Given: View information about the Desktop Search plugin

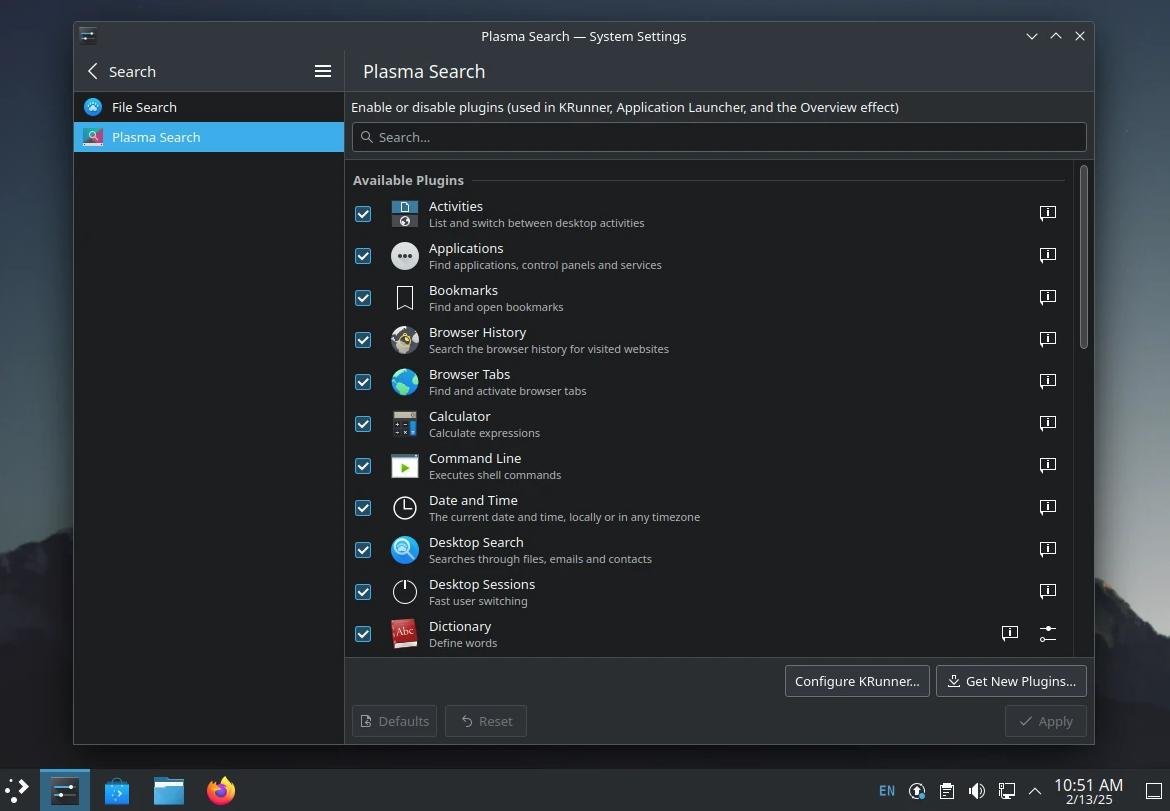Looking at the screenshot, I should tap(1047, 549).
